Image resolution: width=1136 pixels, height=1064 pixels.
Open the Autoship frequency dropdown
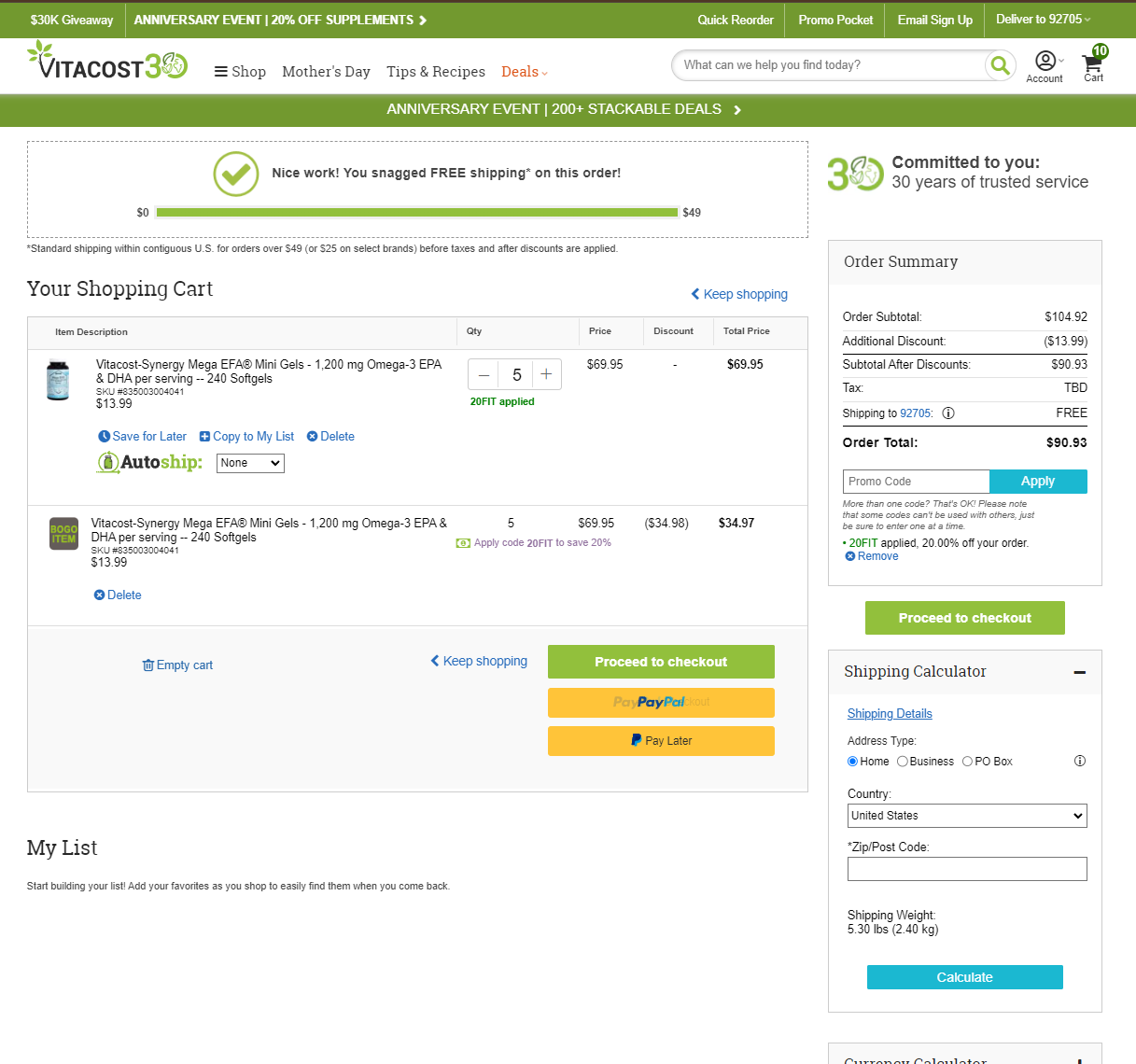click(x=250, y=463)
